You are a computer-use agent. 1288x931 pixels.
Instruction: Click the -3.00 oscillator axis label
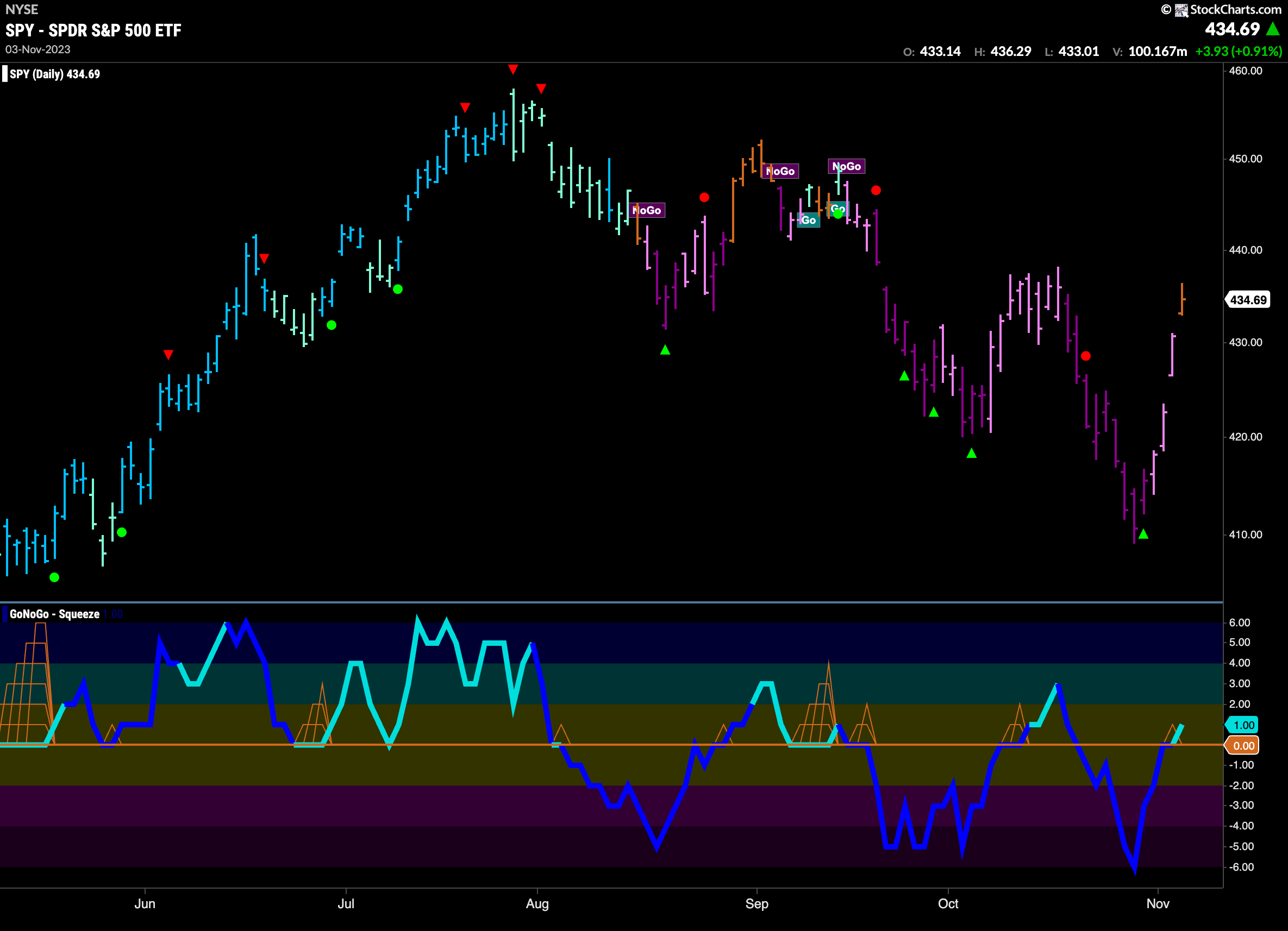coord(1241,805)
